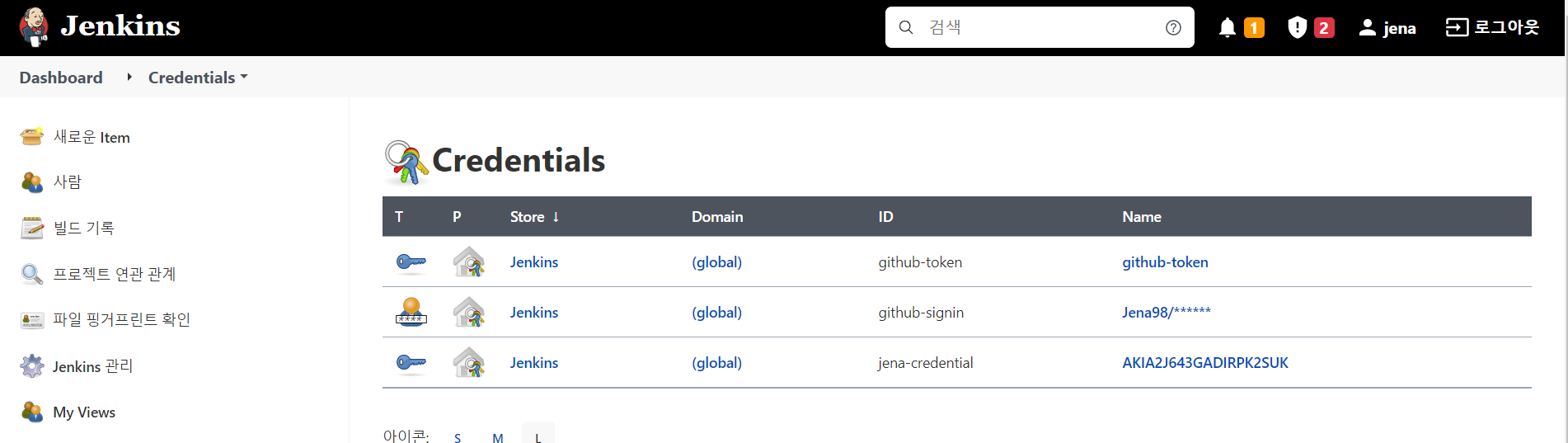Click the 빌드 기록 notepad icon

click(x=32, y=228)
